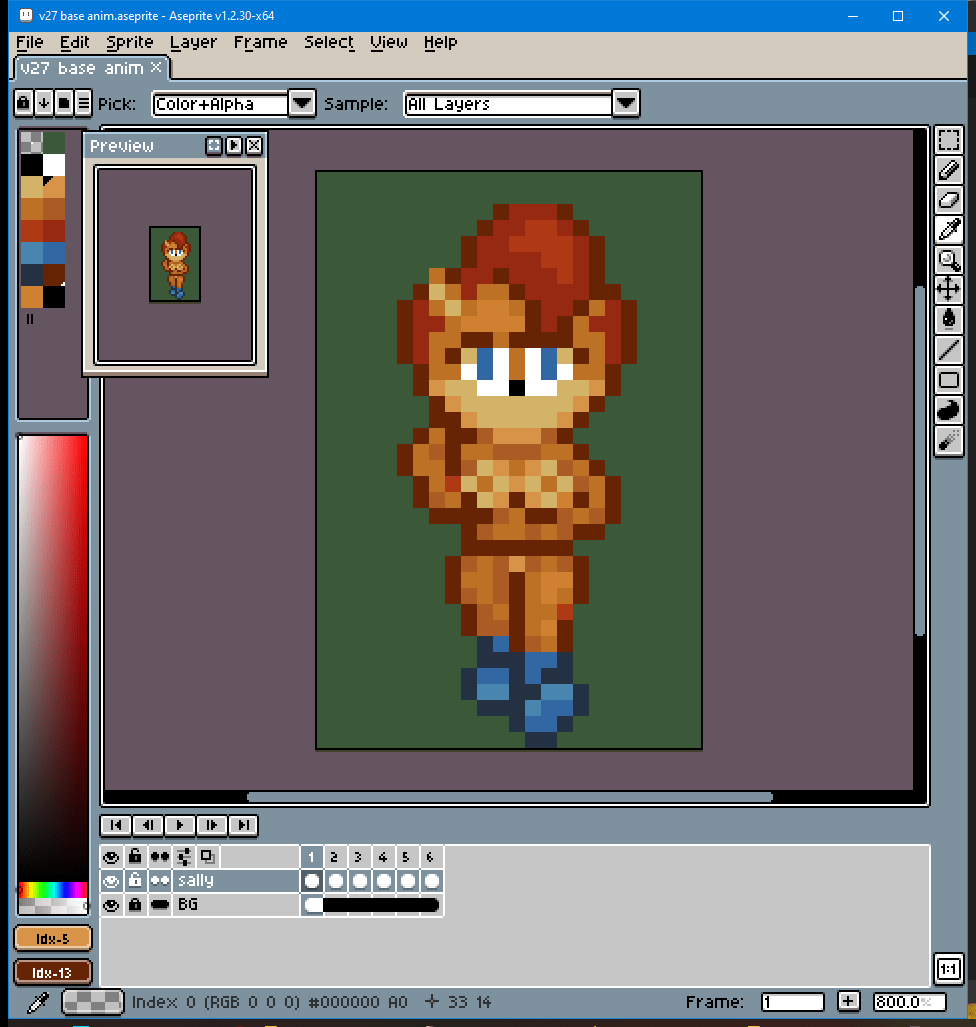Hide the BG layer
The image size is (976, 1027).
coord(111,905)
